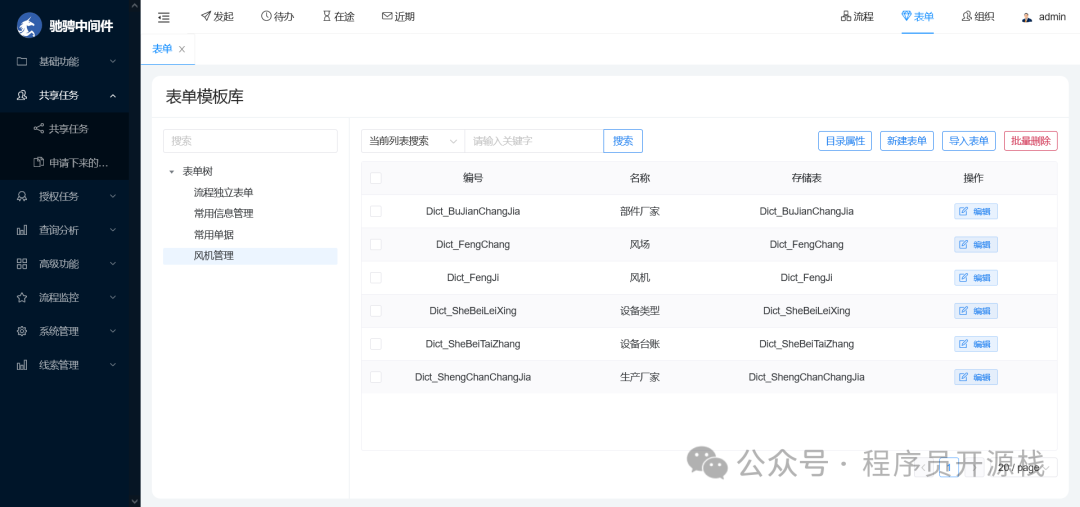The image size is (1080, 507).
Task: Click the 导入表单 button
Action: tap(968, 141)
